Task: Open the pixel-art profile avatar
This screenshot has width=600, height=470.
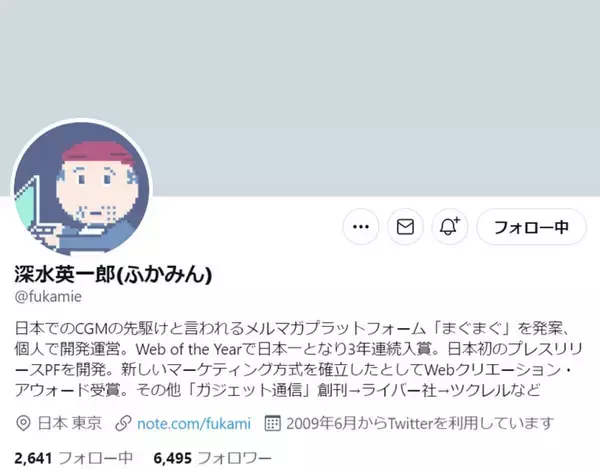Action: pyautogui.click(x=82, y=188)
